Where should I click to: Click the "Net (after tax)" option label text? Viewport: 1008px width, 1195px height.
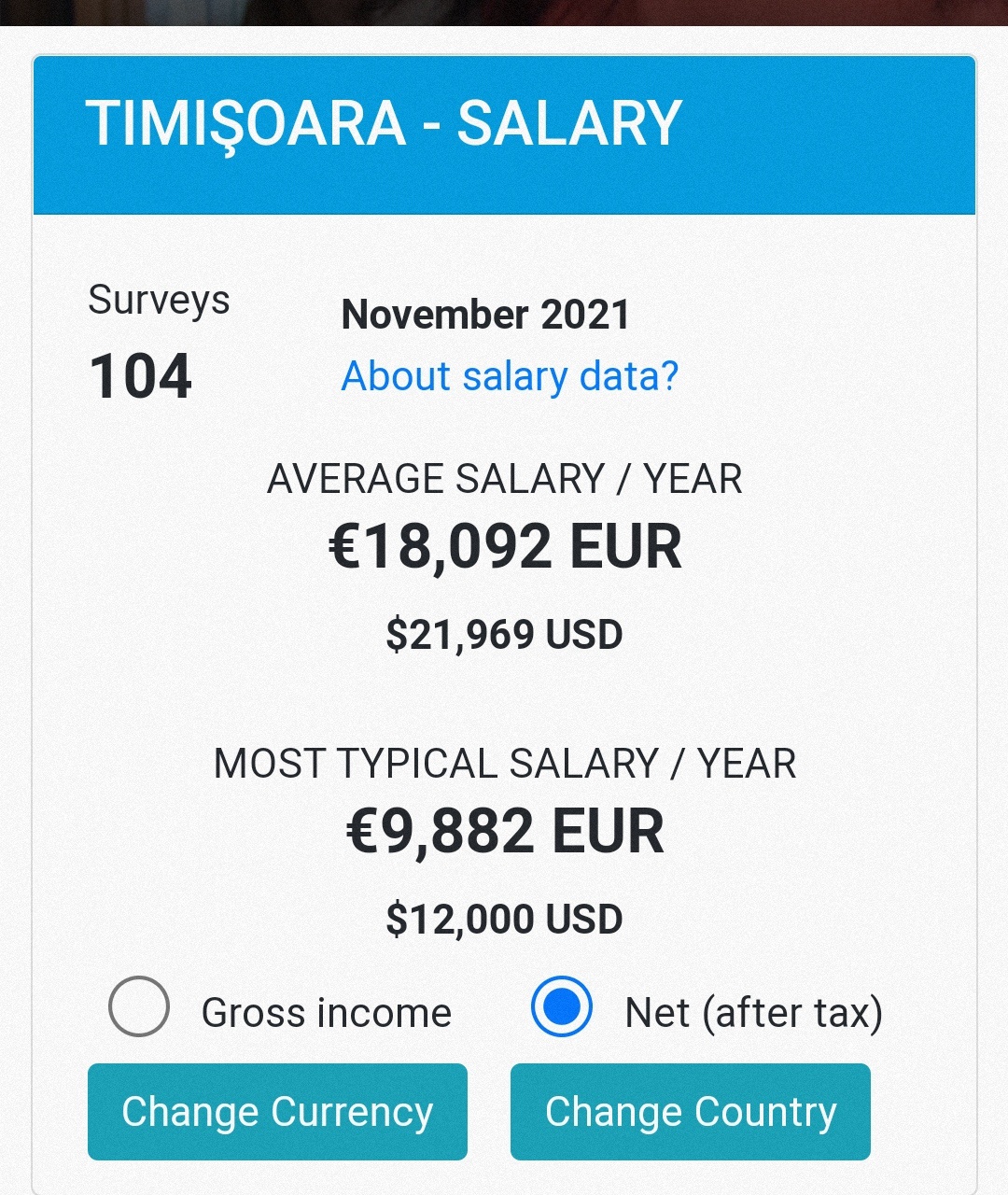point(753,1013)
